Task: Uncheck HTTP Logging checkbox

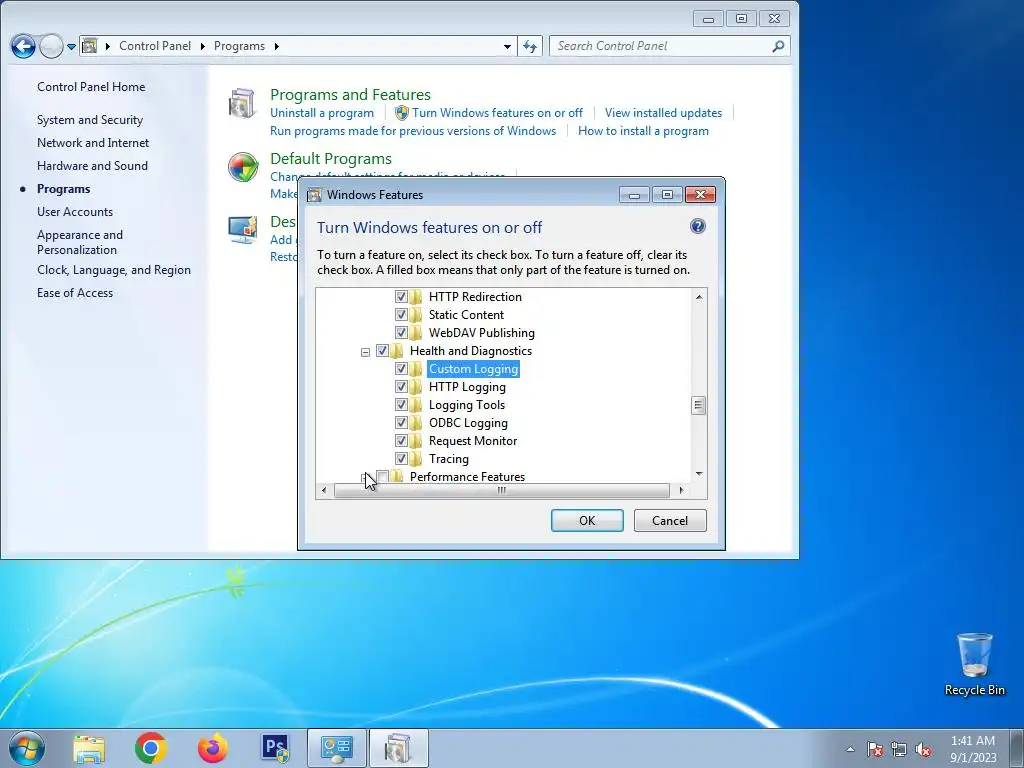Action: point(401,387)
